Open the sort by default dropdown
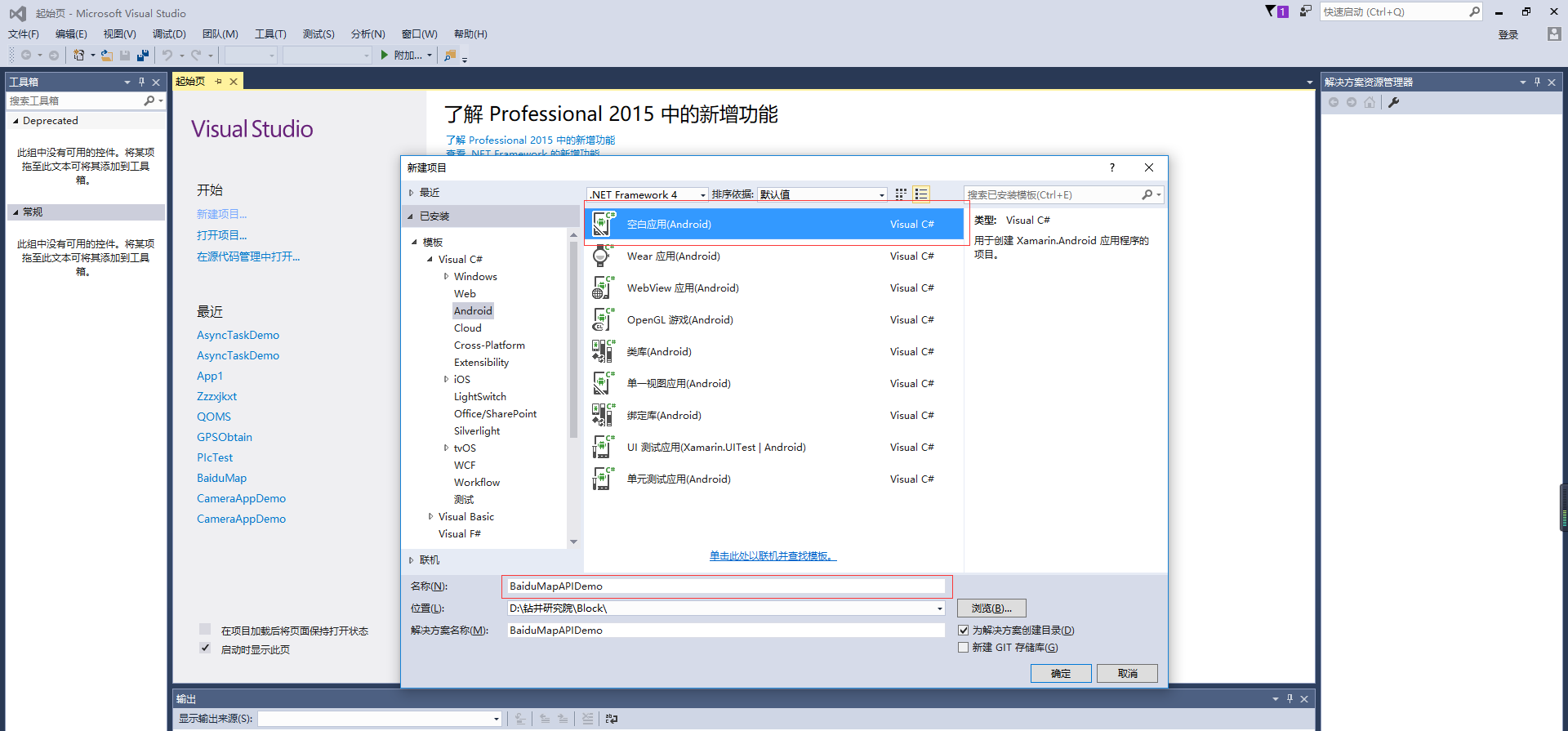The height and width of the screenshot is (731, 1568). pos(881,194)
